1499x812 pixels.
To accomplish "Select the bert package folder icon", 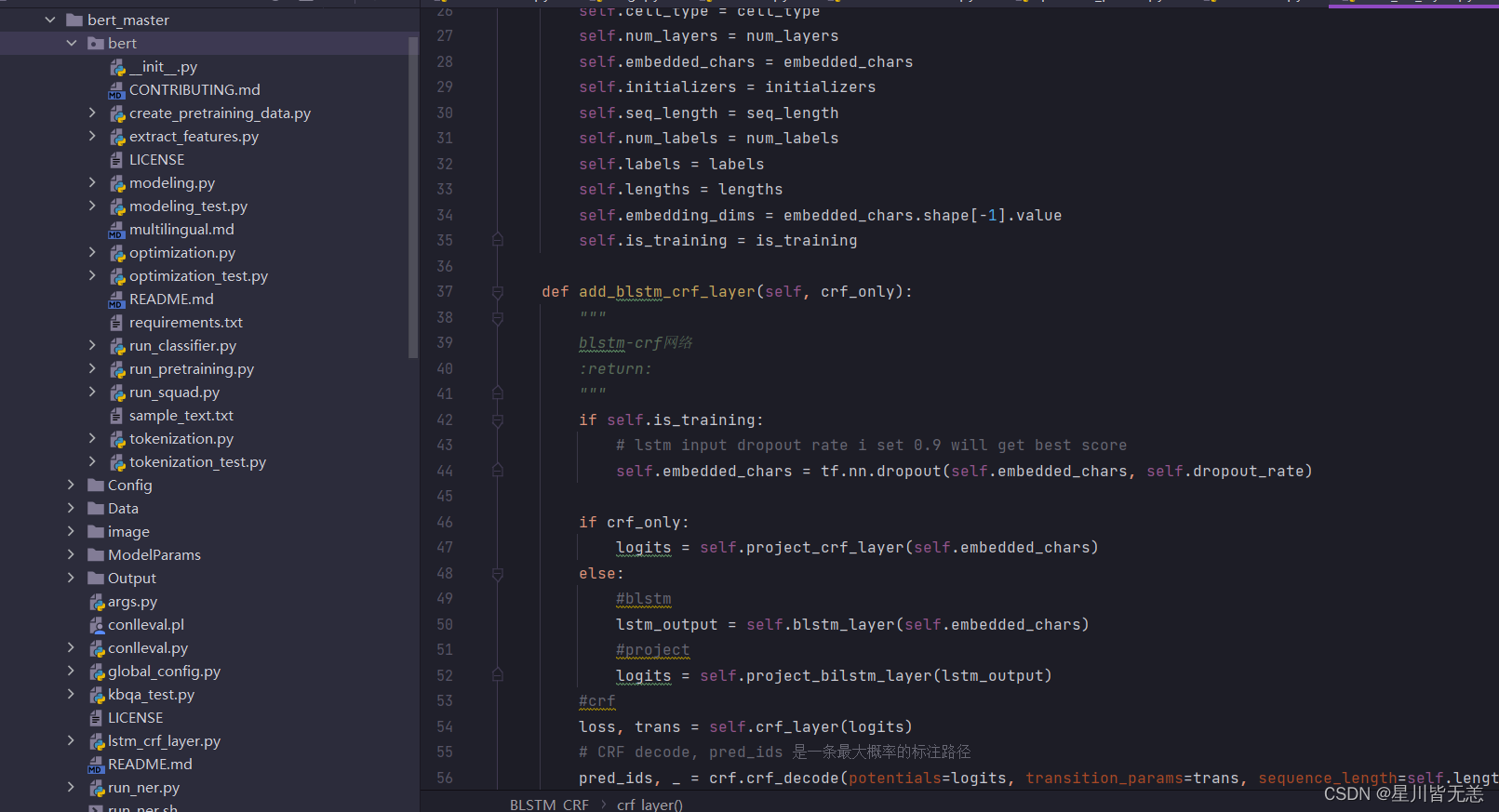I will [96, 43].
